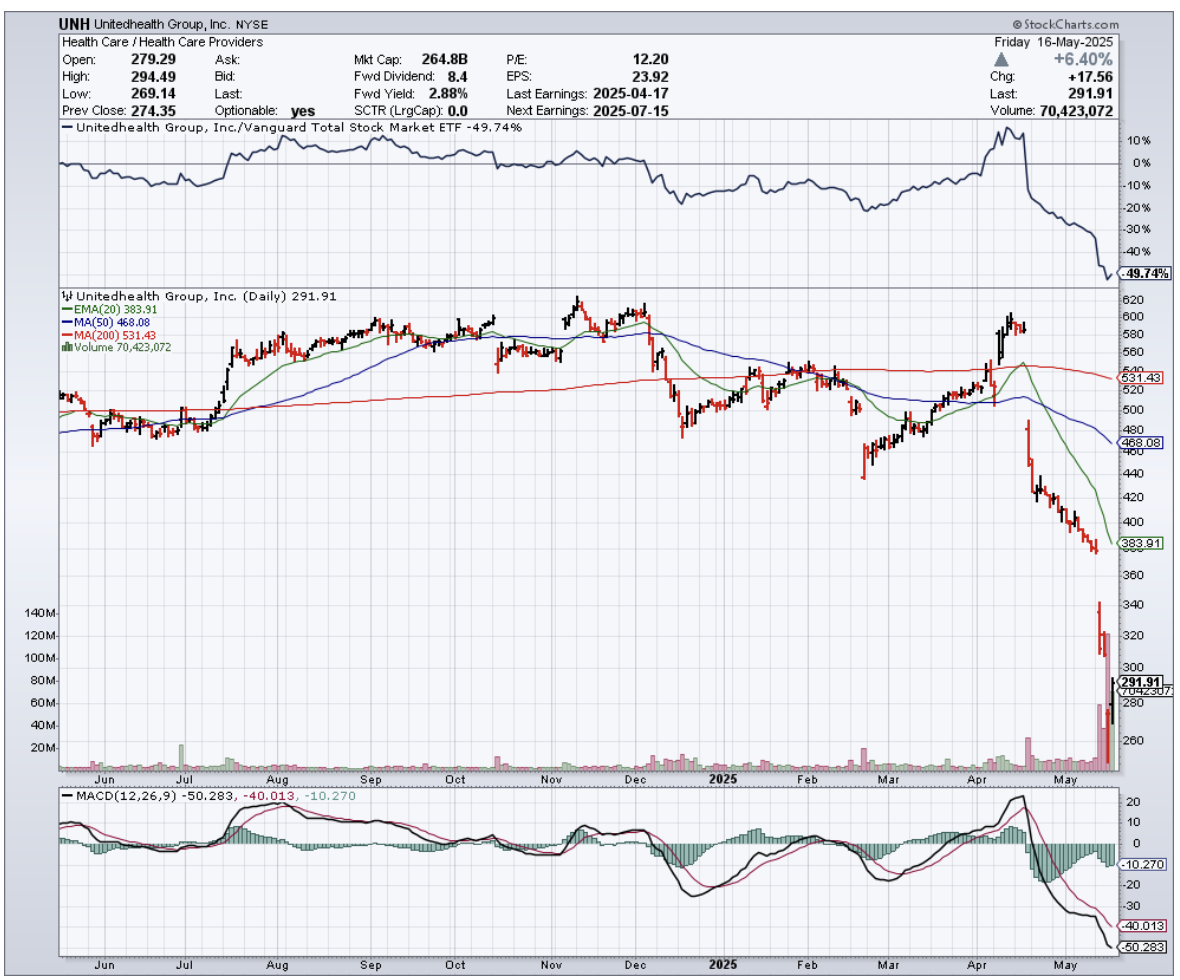Click the 531.43 MA(200) axis tag
The height and width of the screenshot is (980, 1180).
point(1139,377)
